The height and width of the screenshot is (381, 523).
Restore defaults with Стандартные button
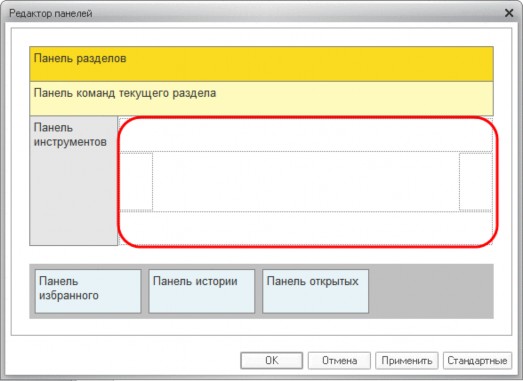(x=477, y=361)
